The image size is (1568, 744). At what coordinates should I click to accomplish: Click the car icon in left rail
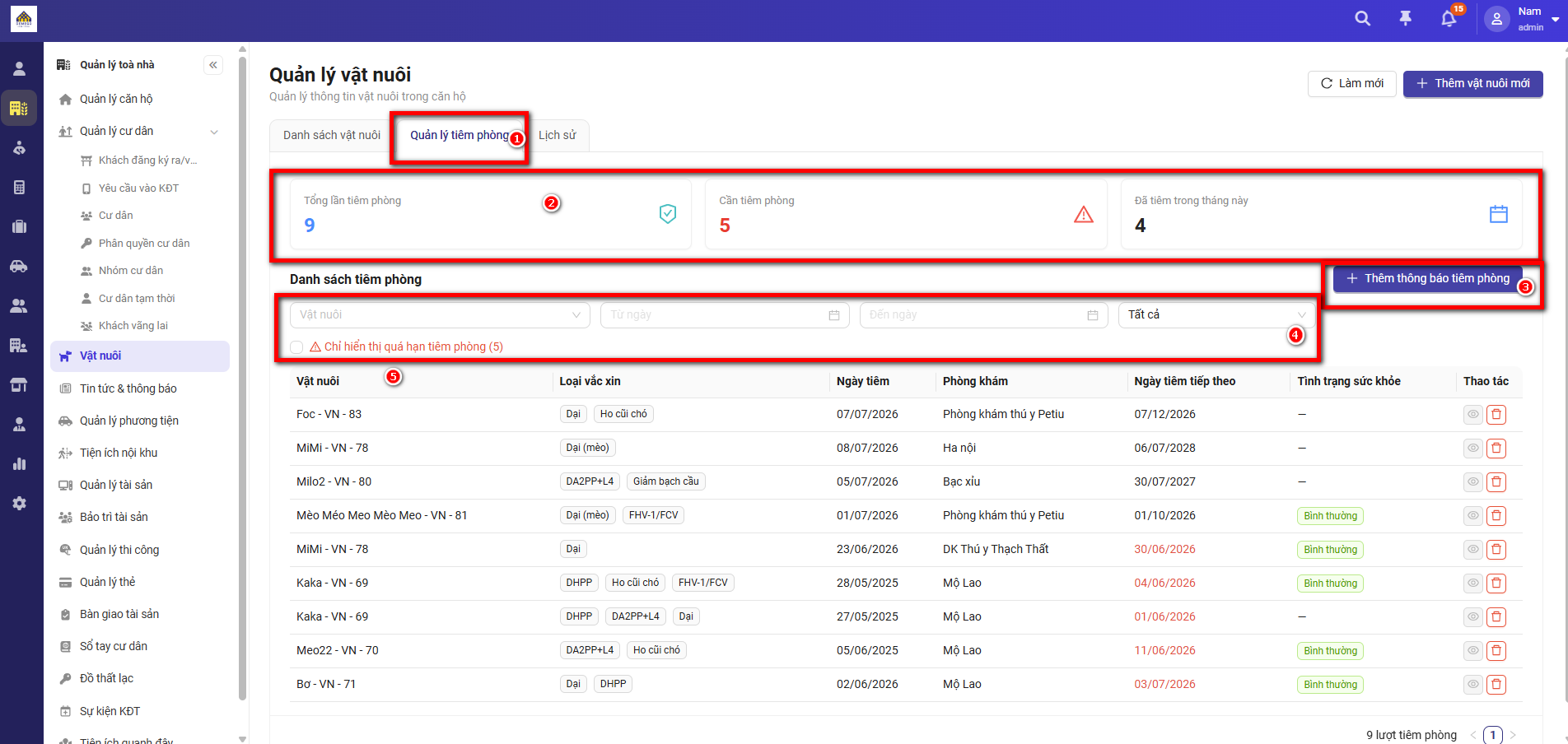(x=19, y=267)
